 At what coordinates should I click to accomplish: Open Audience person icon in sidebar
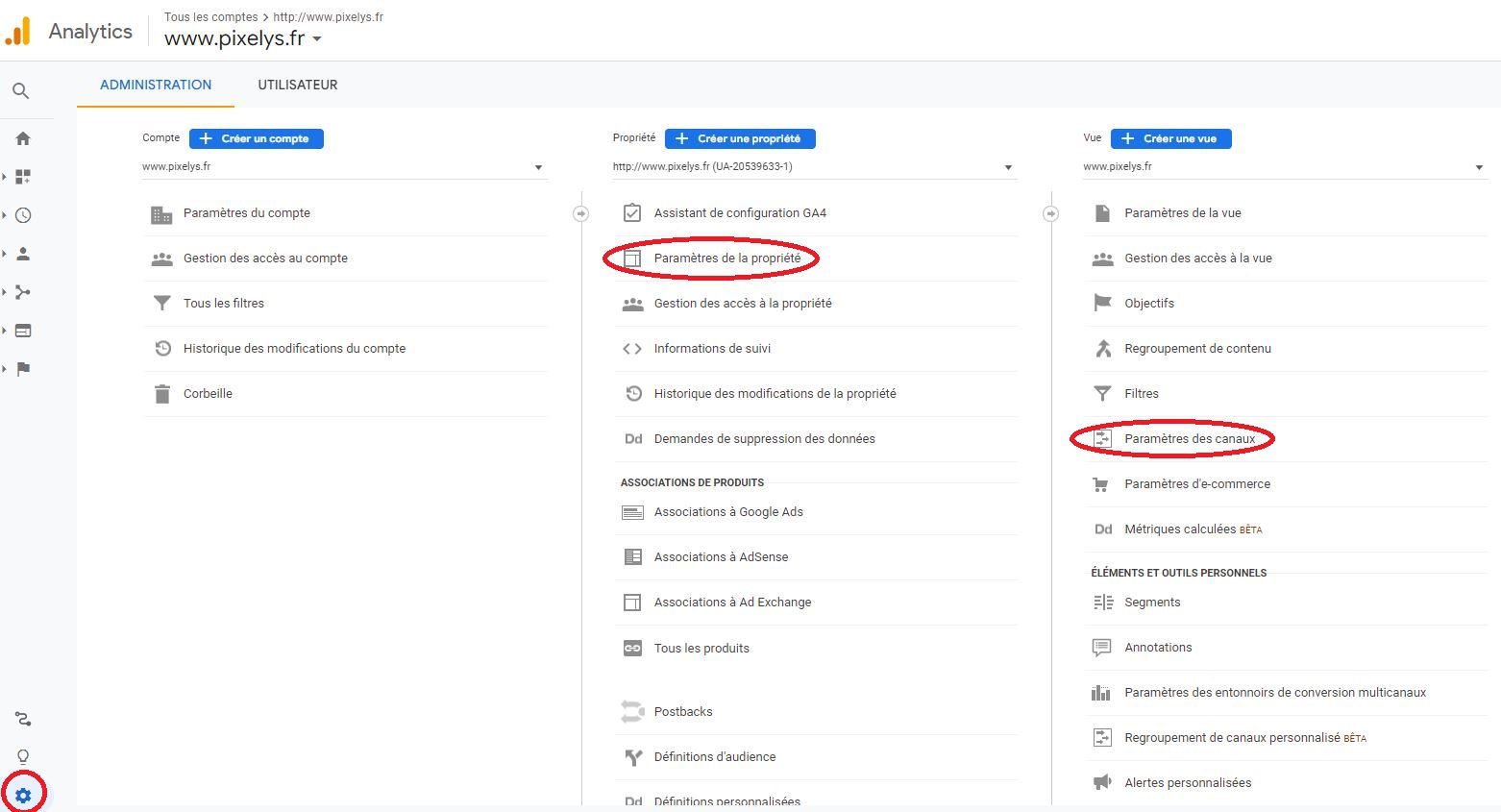pyautogui.click(x=23, y=254)
